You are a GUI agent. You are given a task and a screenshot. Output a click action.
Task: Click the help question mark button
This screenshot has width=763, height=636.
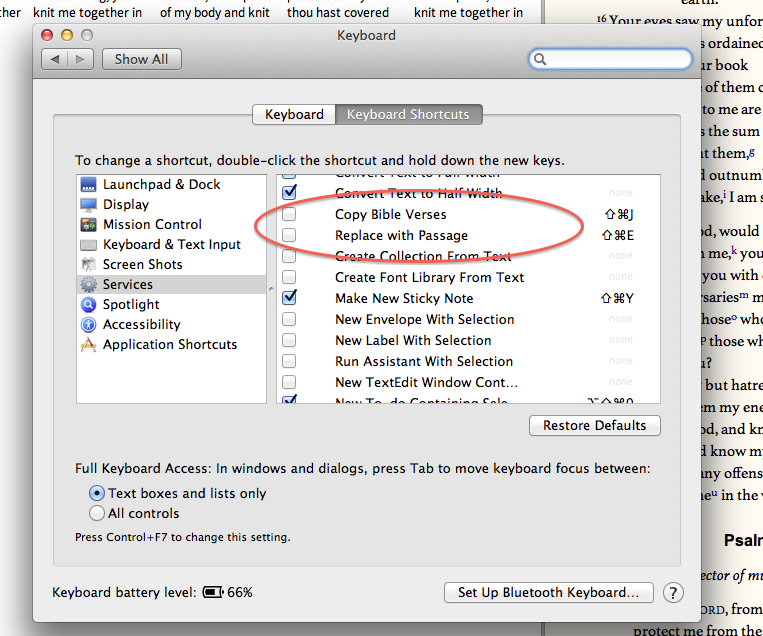click(x=673, y=593)
